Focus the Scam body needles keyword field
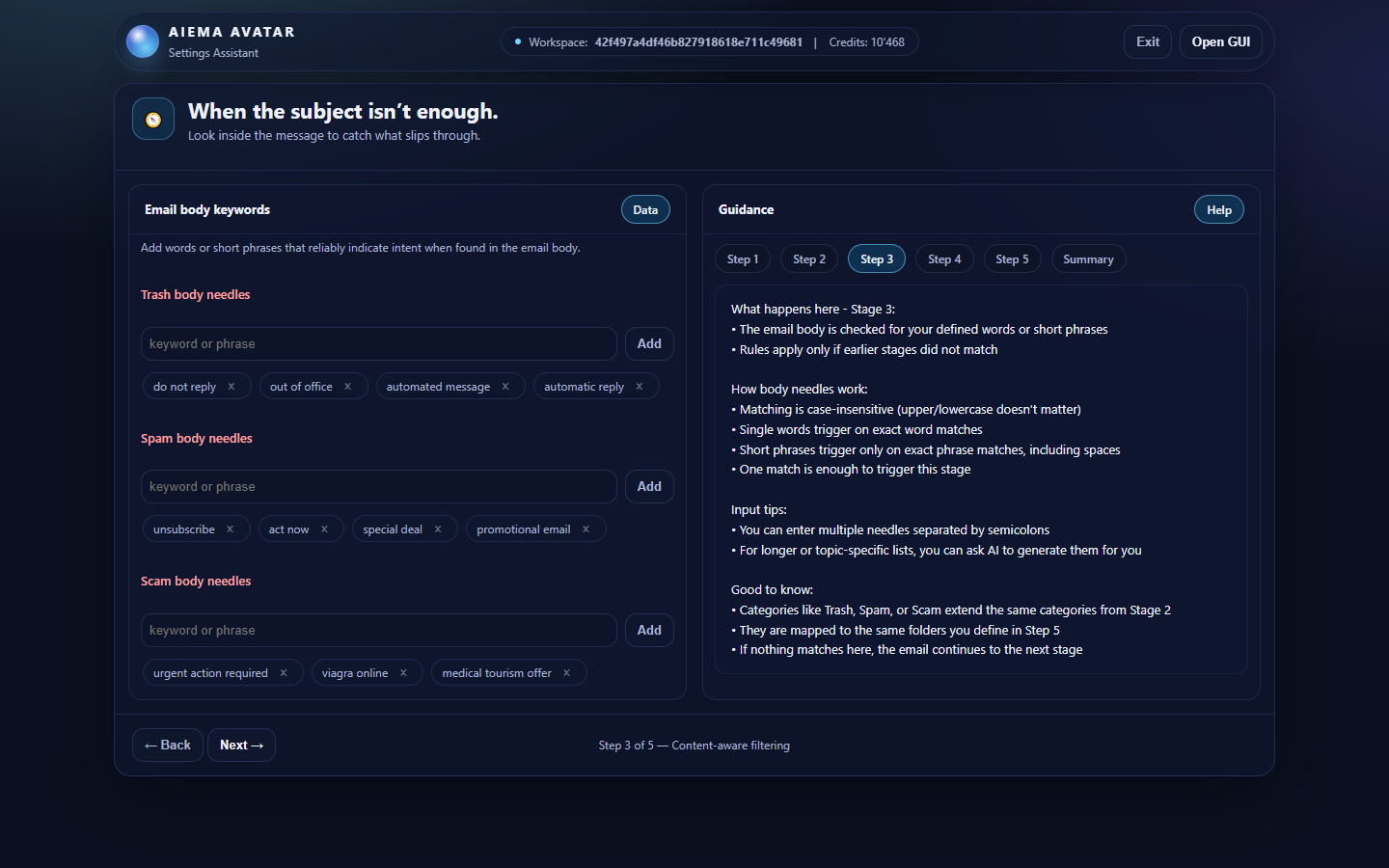The image size is (1389, 868). point(378,631)
